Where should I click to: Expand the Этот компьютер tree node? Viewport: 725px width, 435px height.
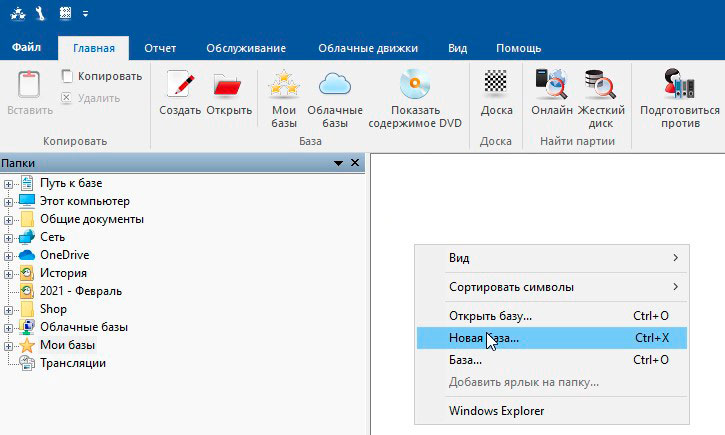tap(9, 201)
